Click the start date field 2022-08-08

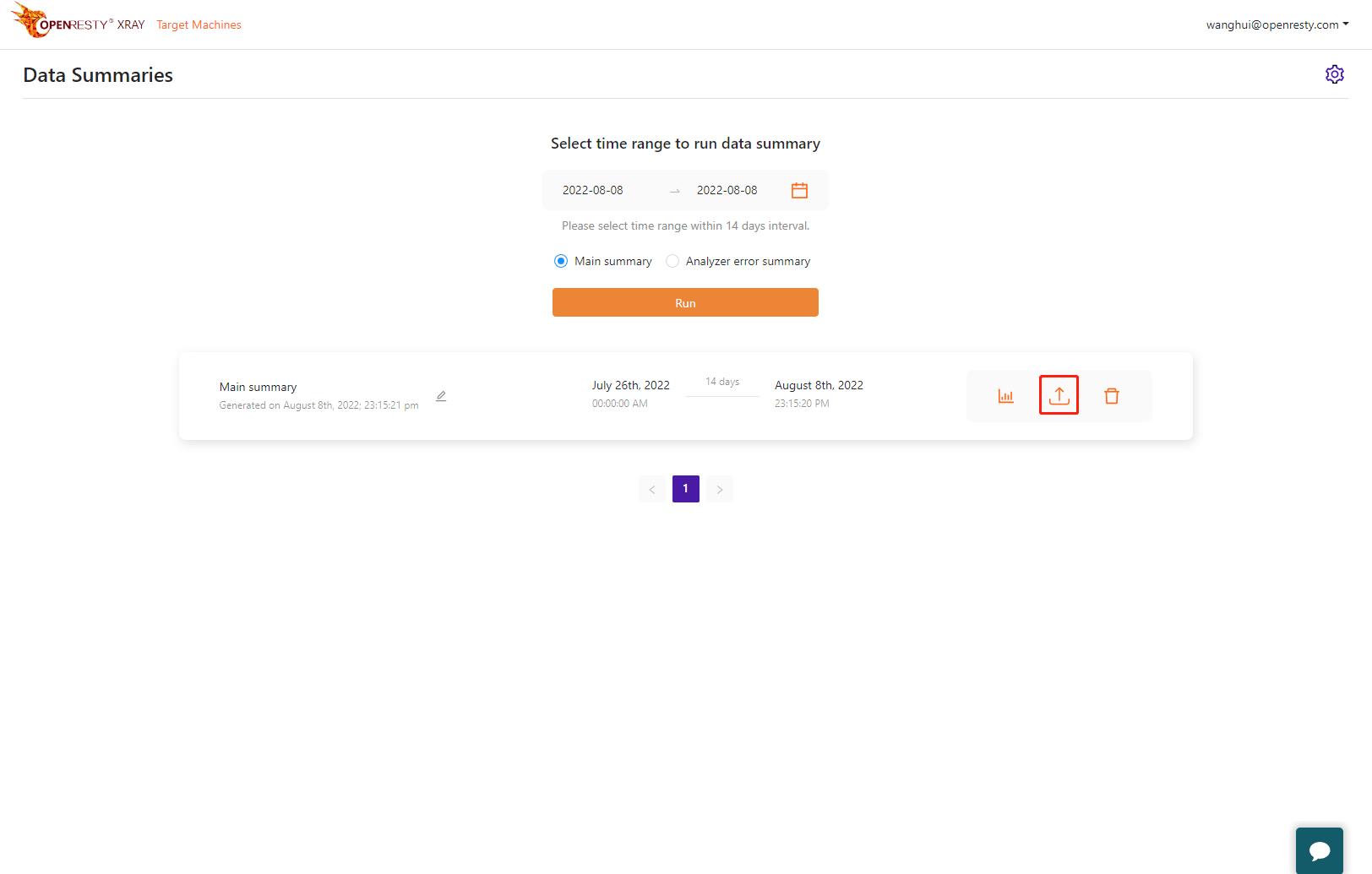click(593, 190)
